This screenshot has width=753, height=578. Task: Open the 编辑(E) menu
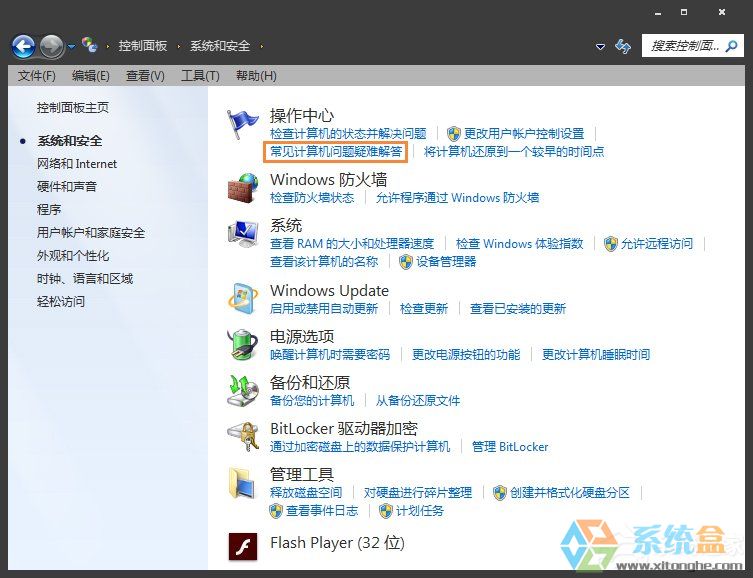pyautogui.click(x=90, y=76)
